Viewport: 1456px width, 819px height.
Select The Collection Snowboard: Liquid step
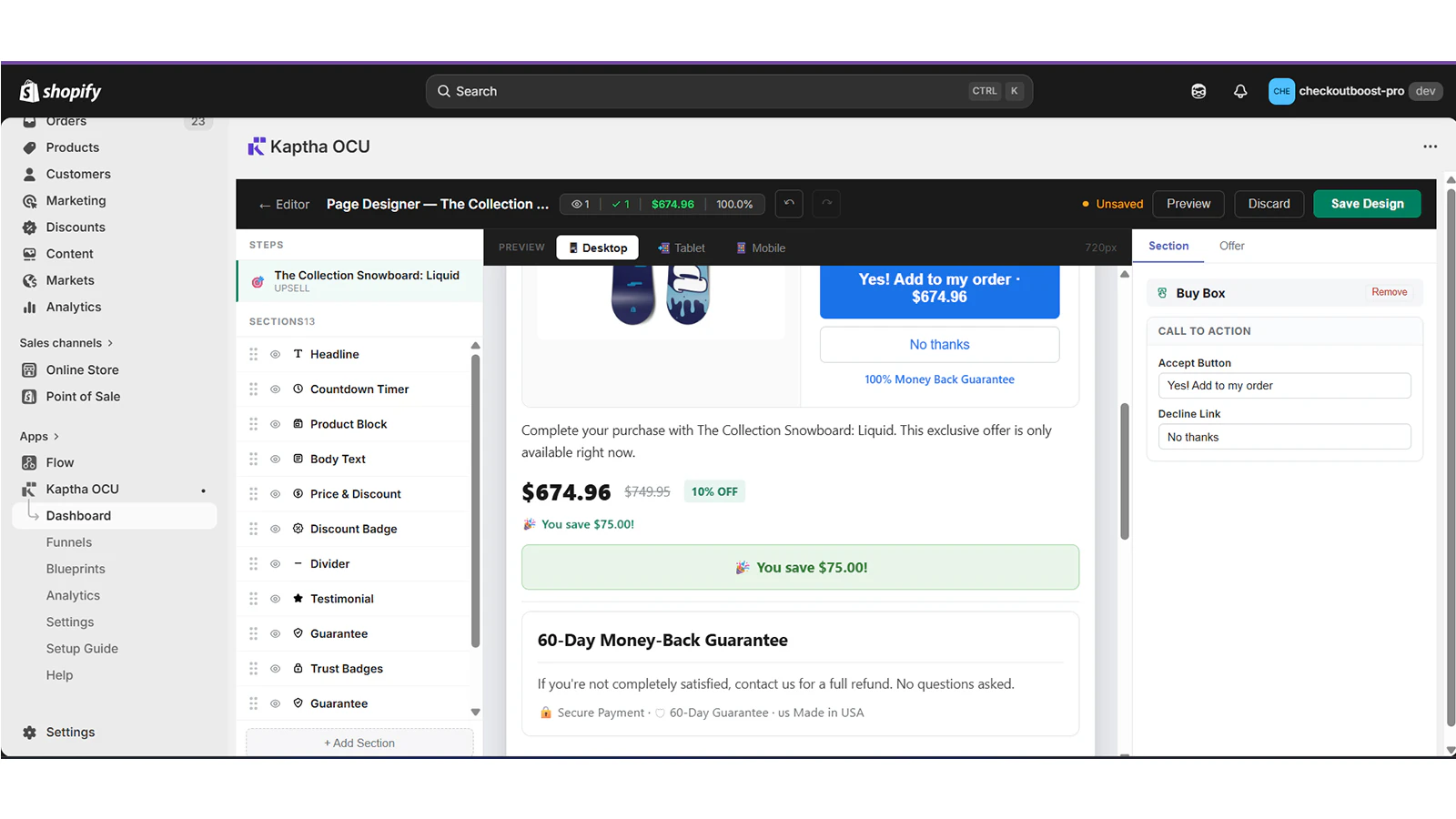[x=359, y=281]
